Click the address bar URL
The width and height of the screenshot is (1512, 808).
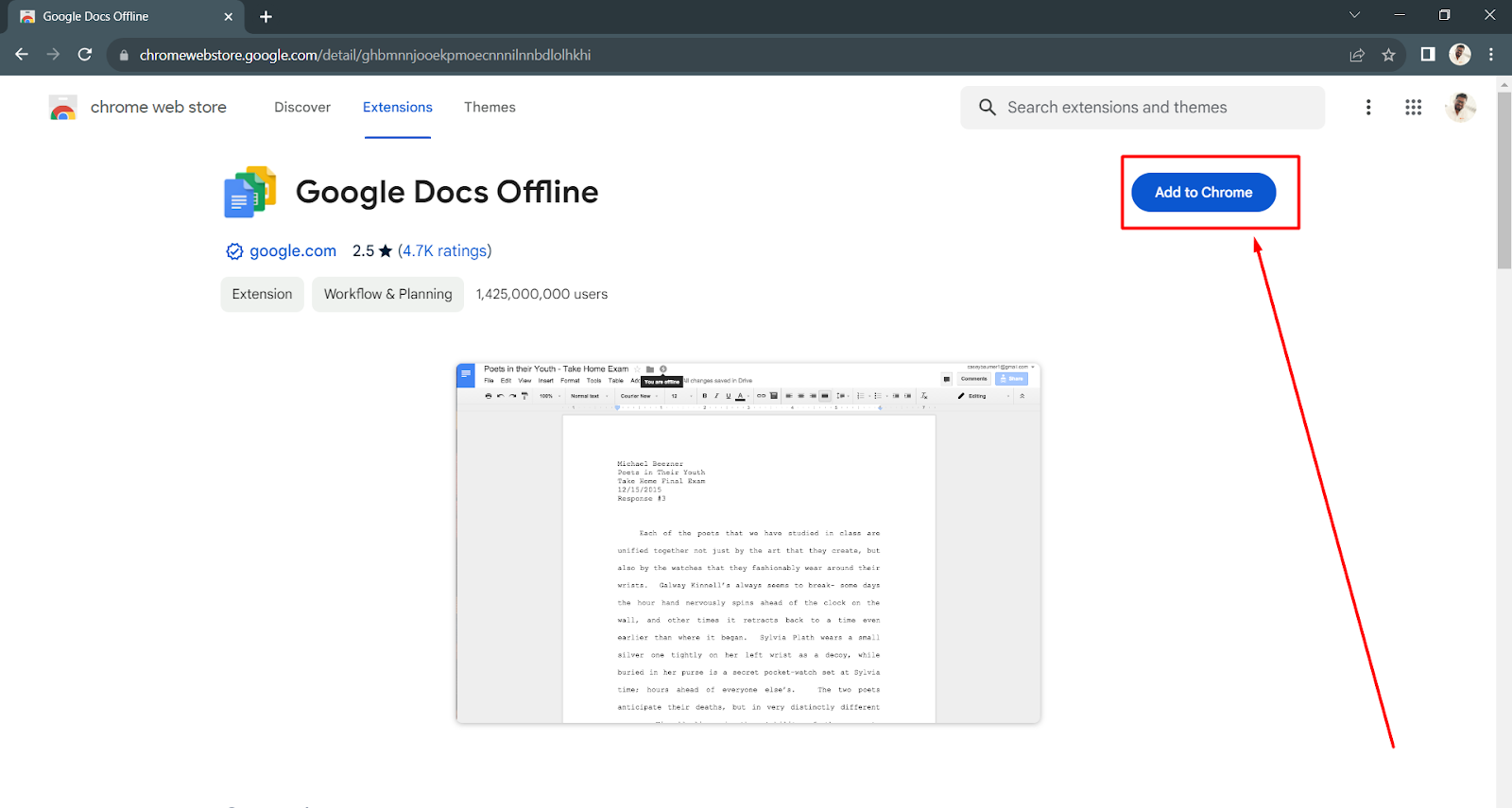[x=365, y=55]
